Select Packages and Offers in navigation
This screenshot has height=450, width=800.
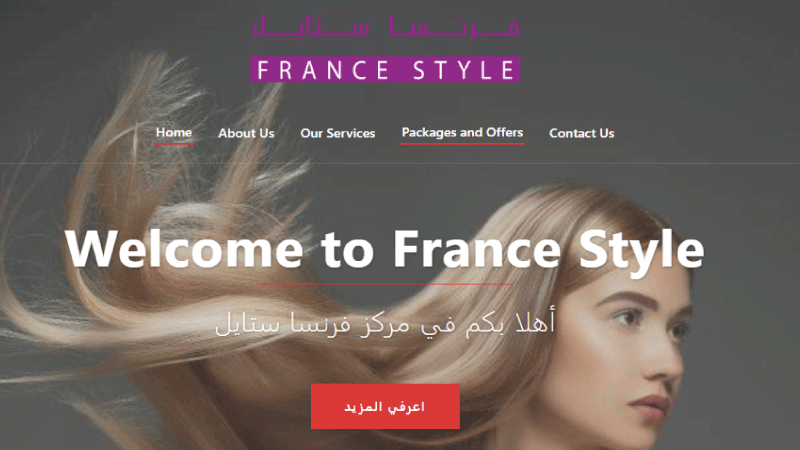[462, 133]
